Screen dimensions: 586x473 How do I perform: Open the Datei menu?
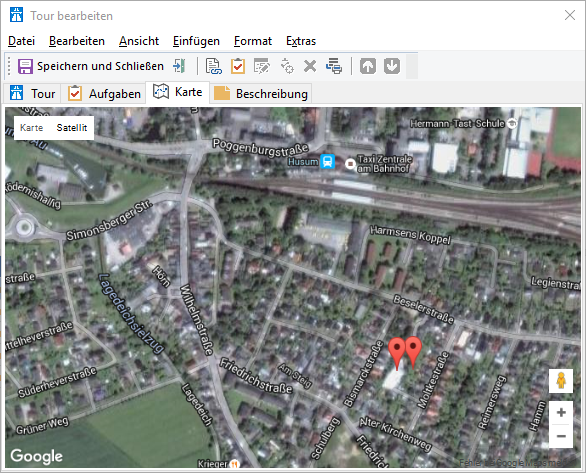click(x=22, y=41)
